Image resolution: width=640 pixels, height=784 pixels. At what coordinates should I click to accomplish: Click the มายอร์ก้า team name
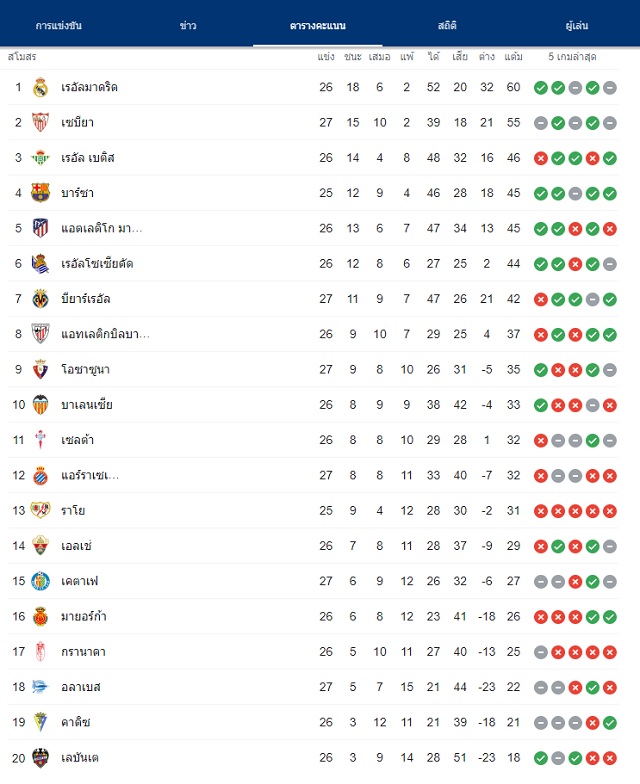(84, 616)
